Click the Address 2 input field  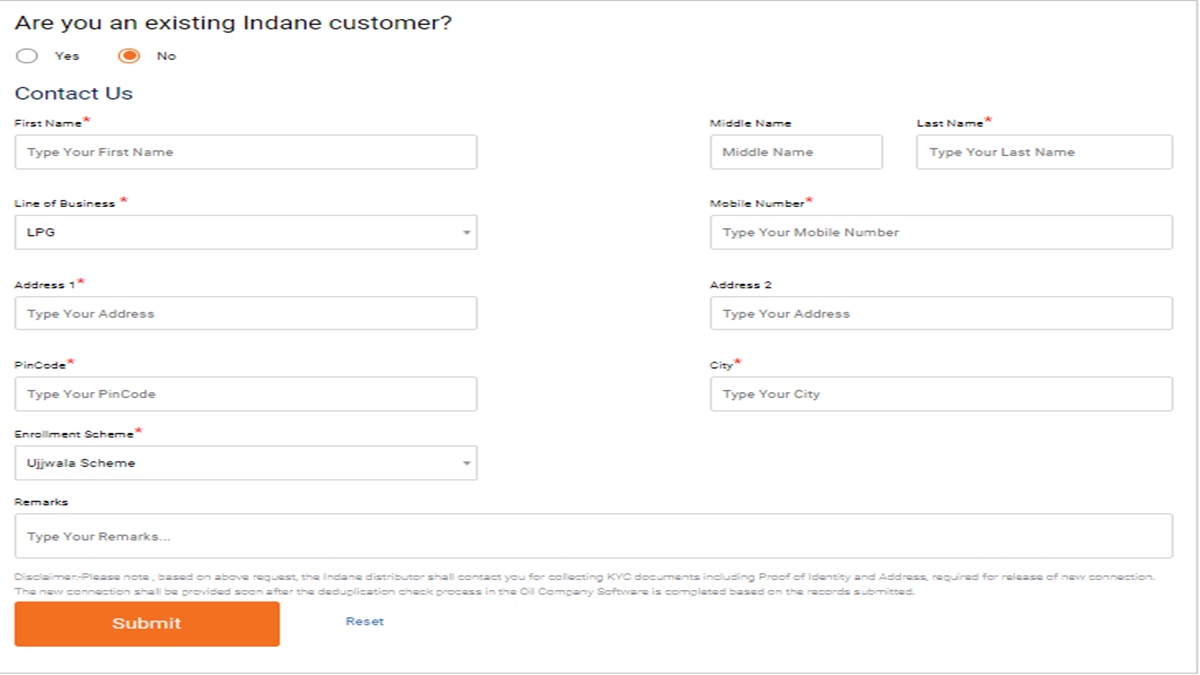941,313
